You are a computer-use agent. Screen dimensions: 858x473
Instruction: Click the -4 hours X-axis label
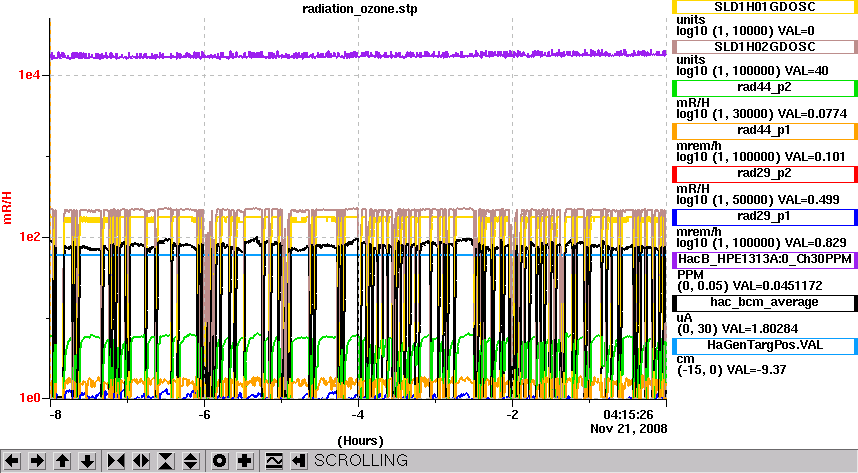pos(358,415)
